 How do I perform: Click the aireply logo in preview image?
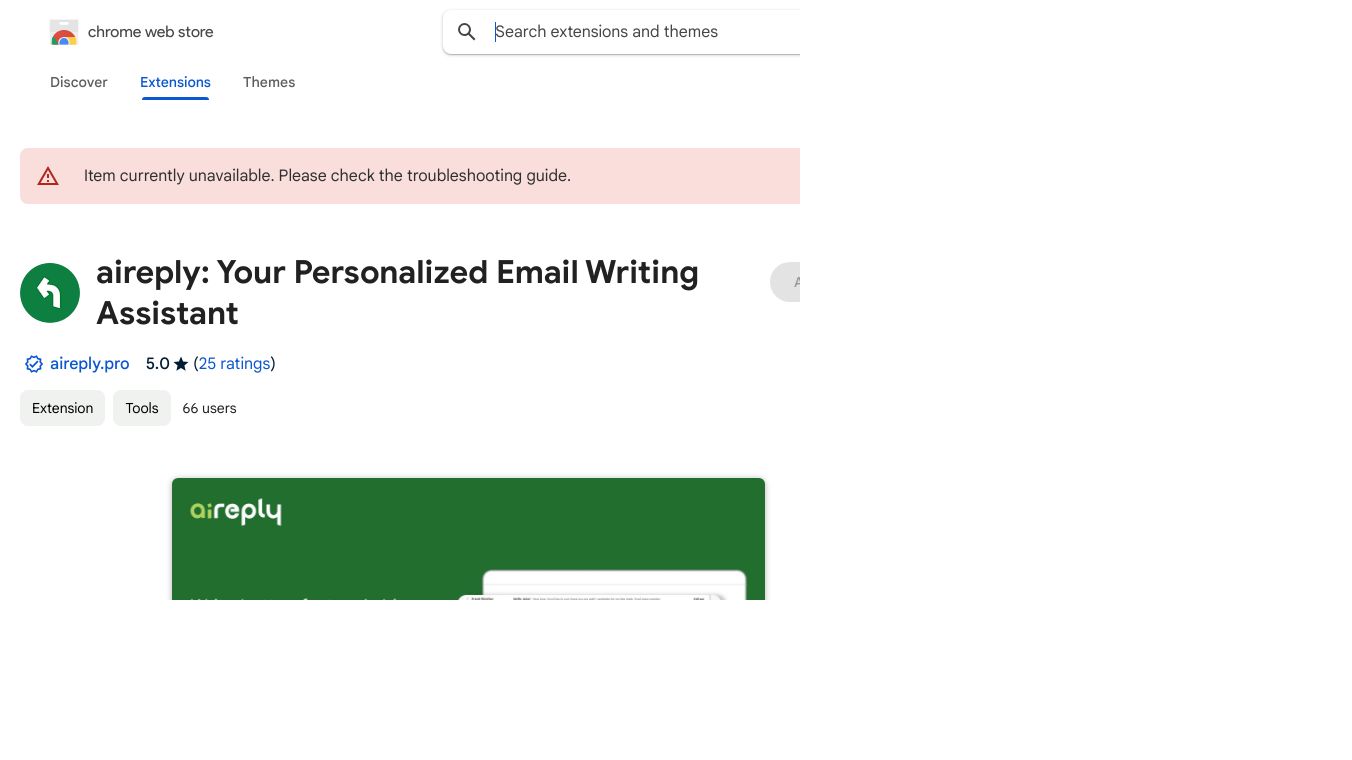[x=236, y=511]
